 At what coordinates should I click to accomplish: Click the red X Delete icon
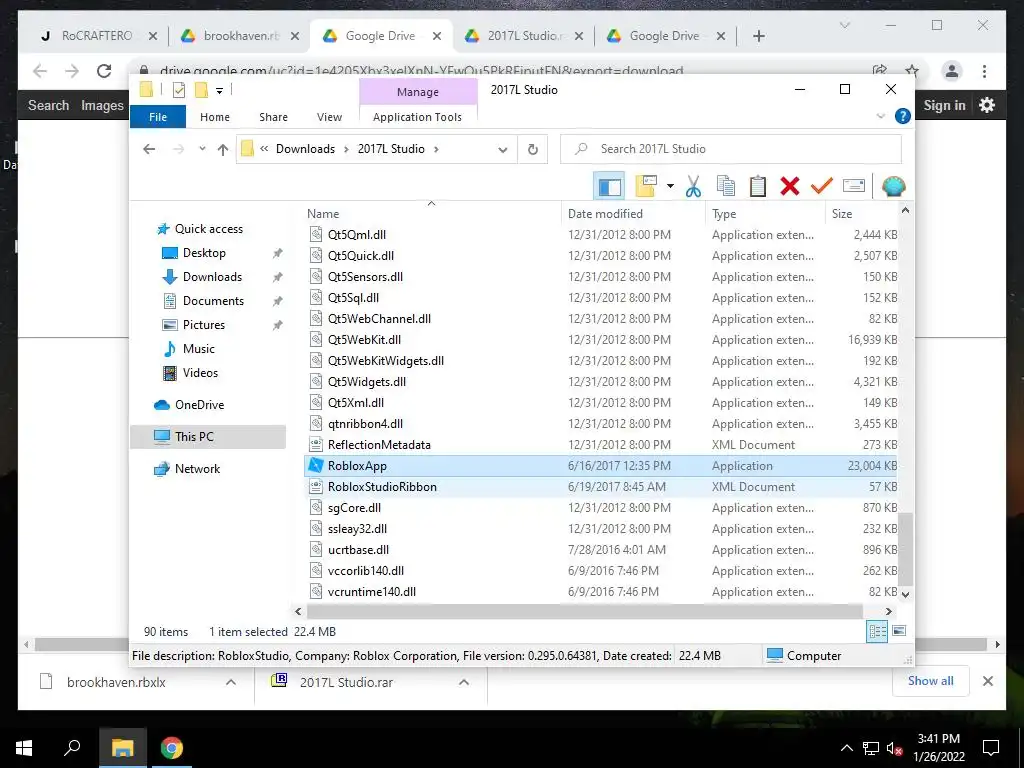pos(790,186)
